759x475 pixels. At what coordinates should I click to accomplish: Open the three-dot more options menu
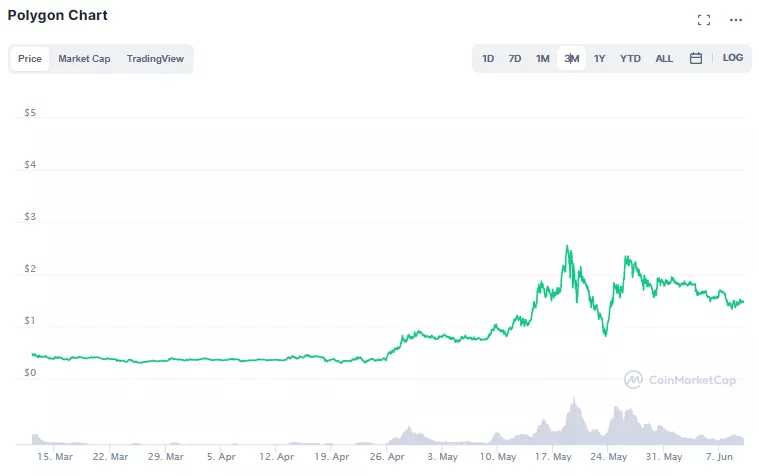(x=736, y=20)
